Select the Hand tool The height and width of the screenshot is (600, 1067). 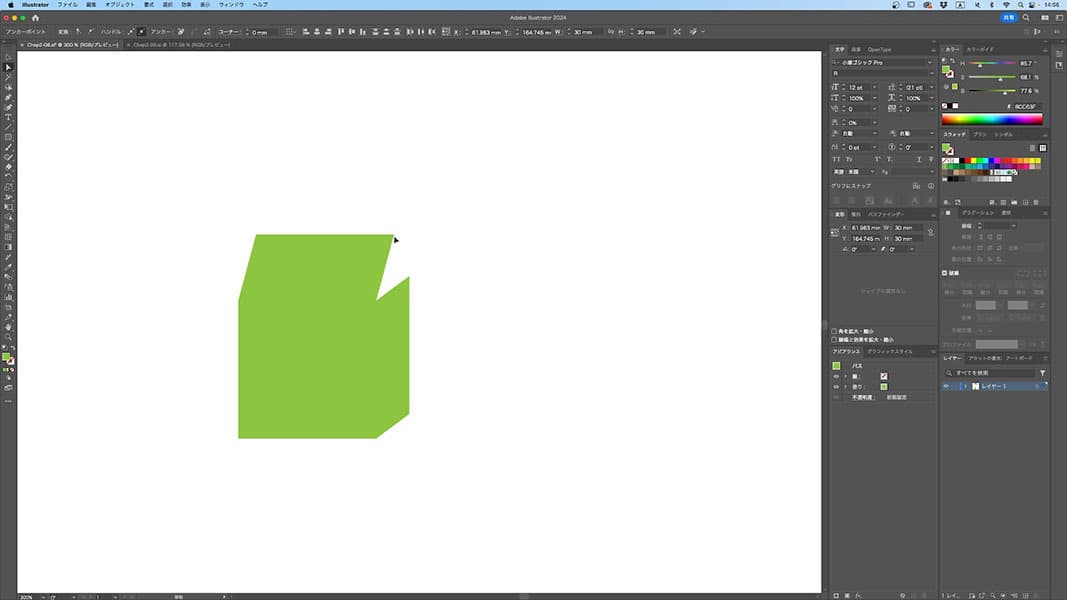8,326
